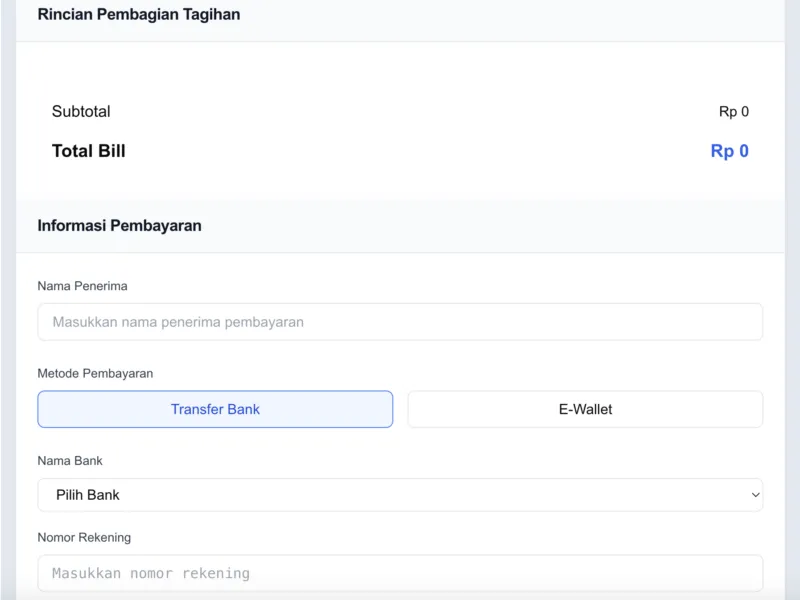This screenshot has height=600, width=800.
Task: Select Transfer Bank payment method
Action: click(215, 409)
